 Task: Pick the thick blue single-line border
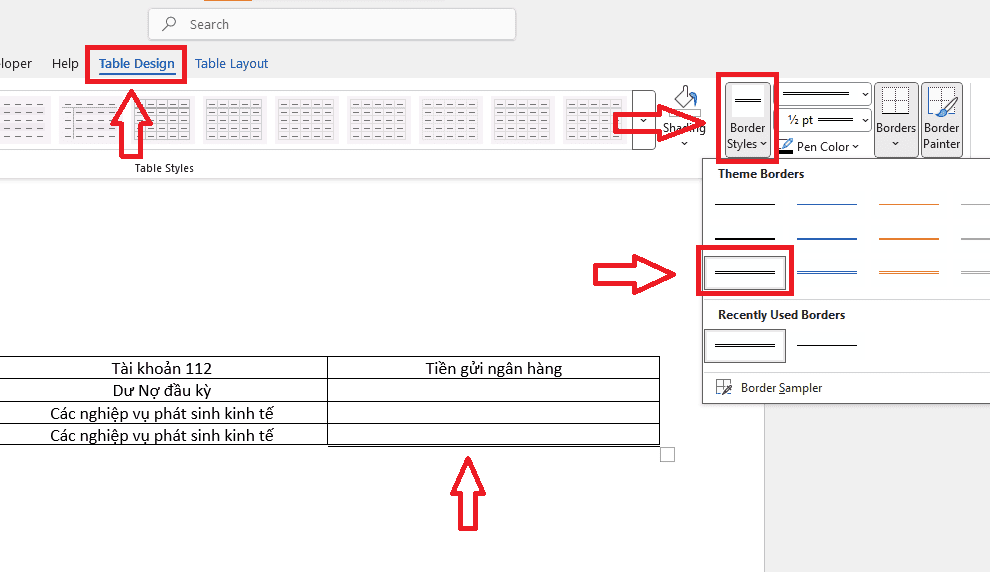click(x=826, y=238)
